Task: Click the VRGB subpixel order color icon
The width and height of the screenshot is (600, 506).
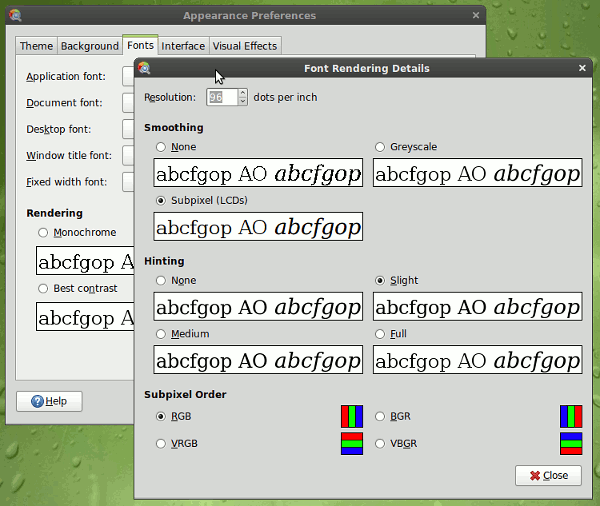Action: [352, 444]
